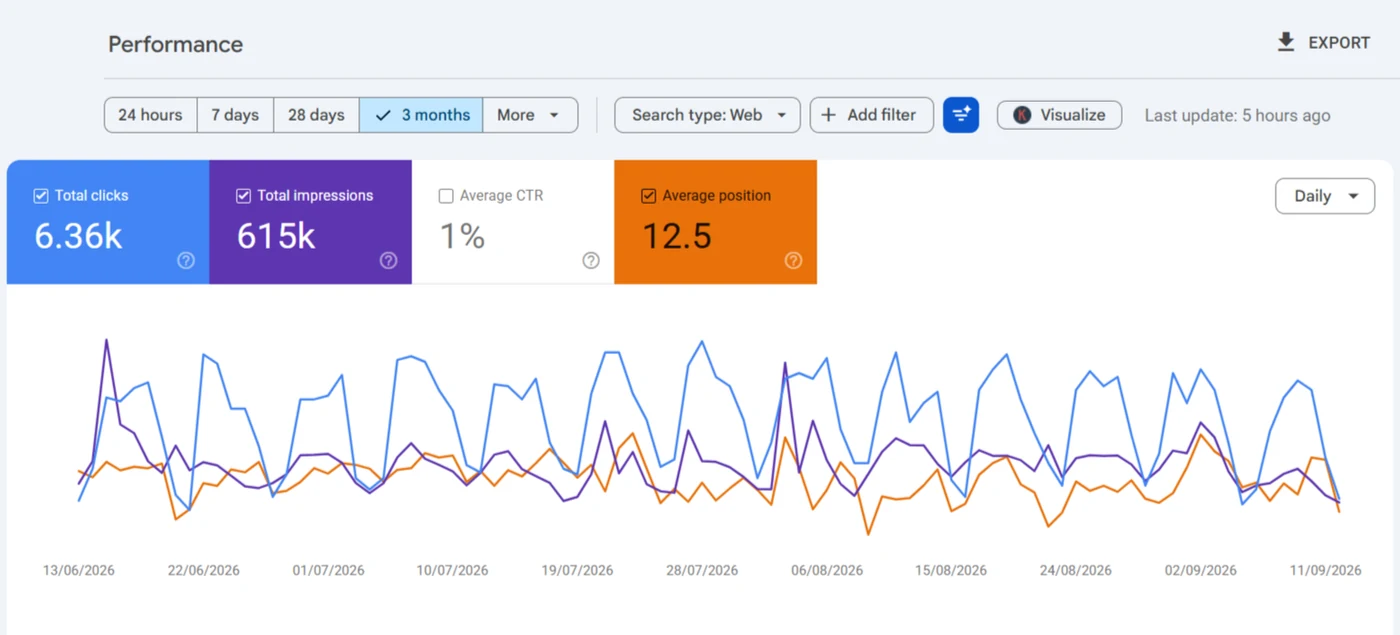
Task: Enable the Average CTR checkbox
Action: click(446, 196)
